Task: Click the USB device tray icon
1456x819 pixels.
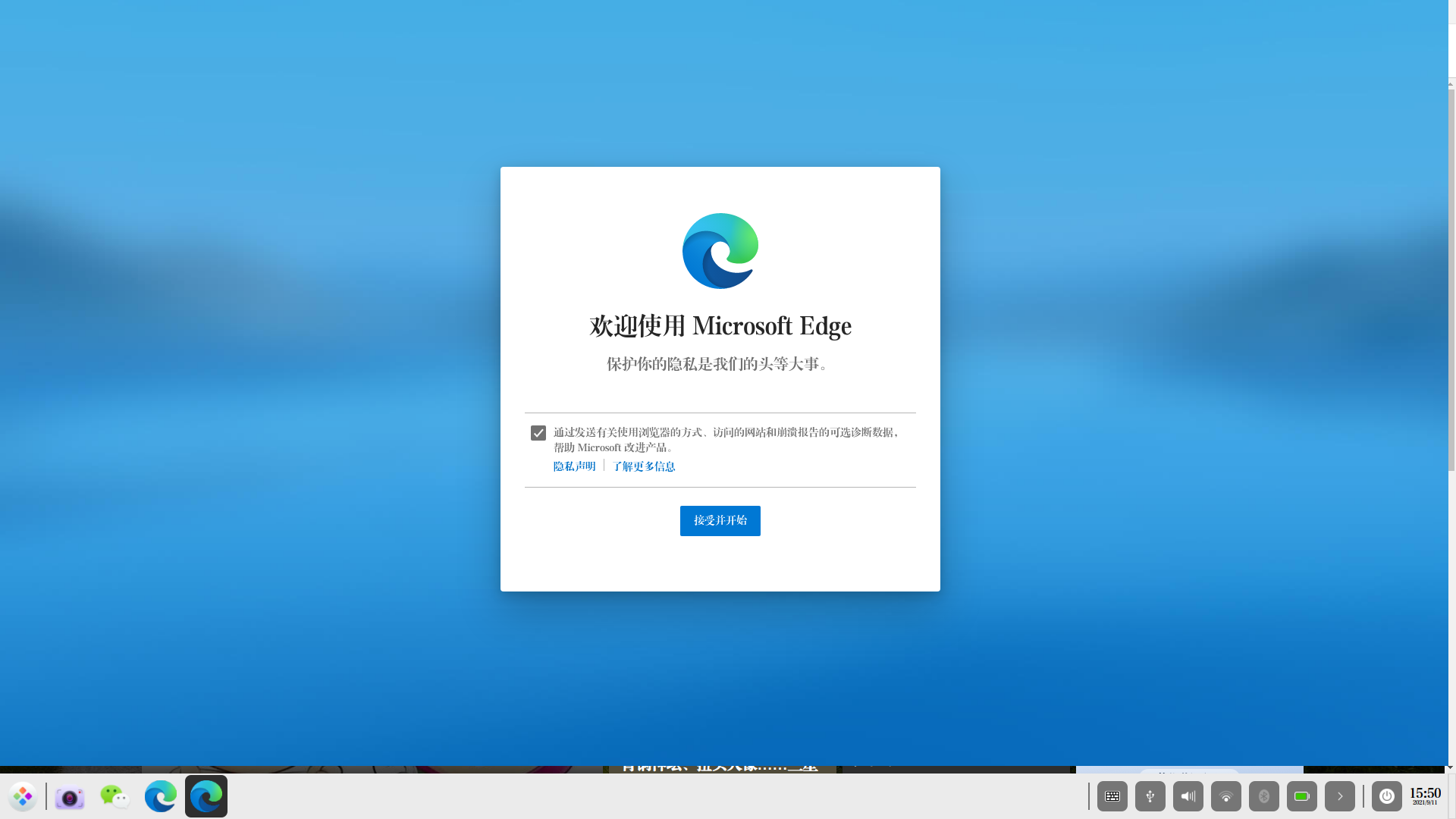Action: (1150, 796)
